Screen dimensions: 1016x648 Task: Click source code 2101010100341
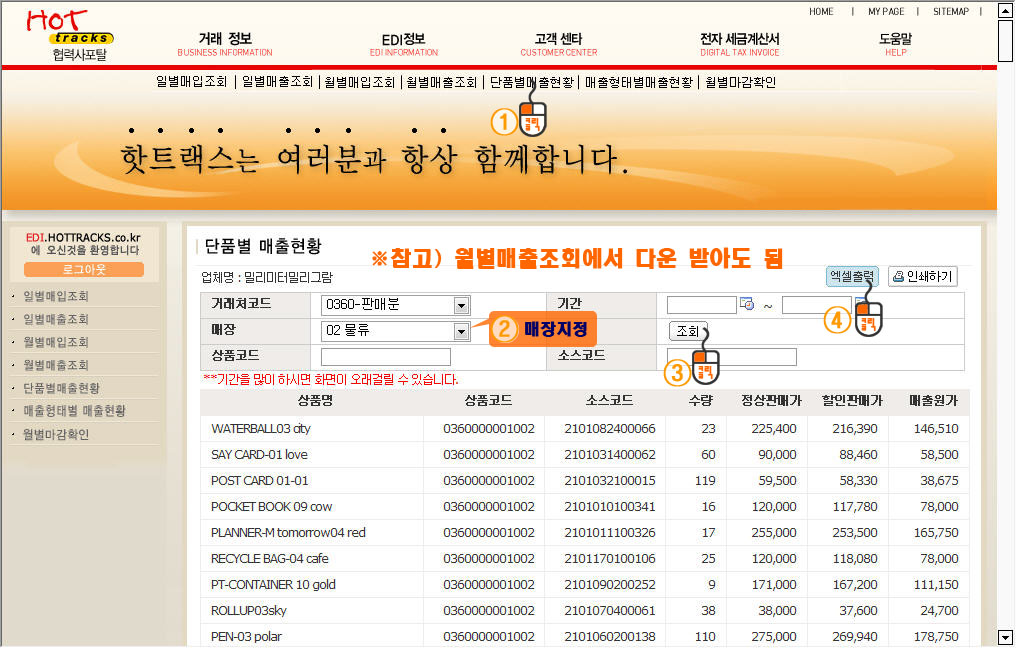click(610, 507)
